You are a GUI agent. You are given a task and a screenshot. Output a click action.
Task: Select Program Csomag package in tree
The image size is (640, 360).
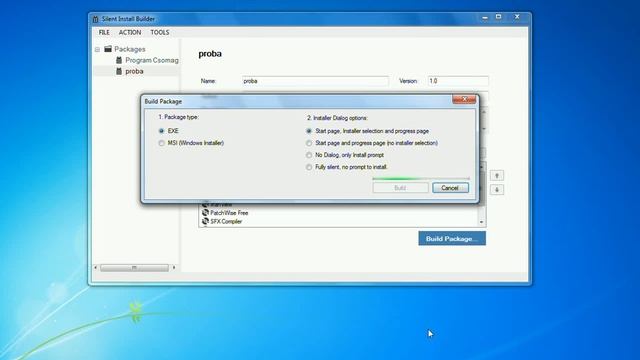[x=152, y=60]
